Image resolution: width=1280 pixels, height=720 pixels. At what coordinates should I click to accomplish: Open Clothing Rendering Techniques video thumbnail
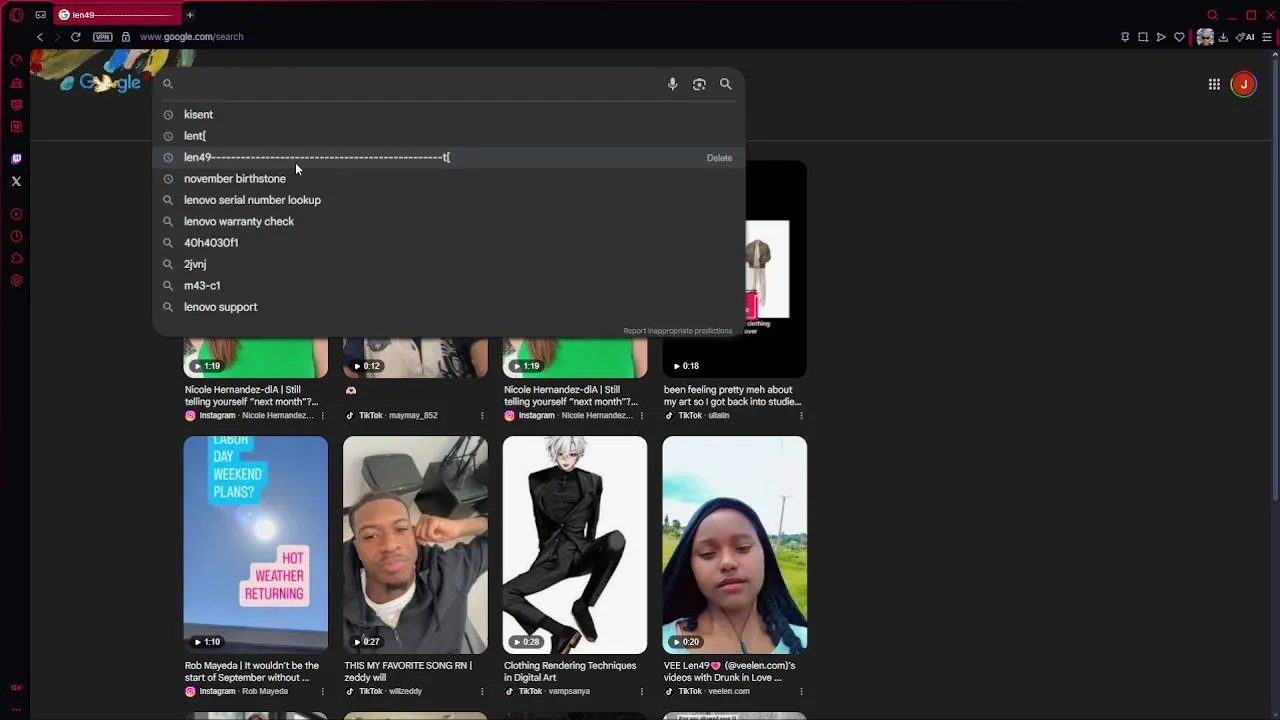pos(575,545)
